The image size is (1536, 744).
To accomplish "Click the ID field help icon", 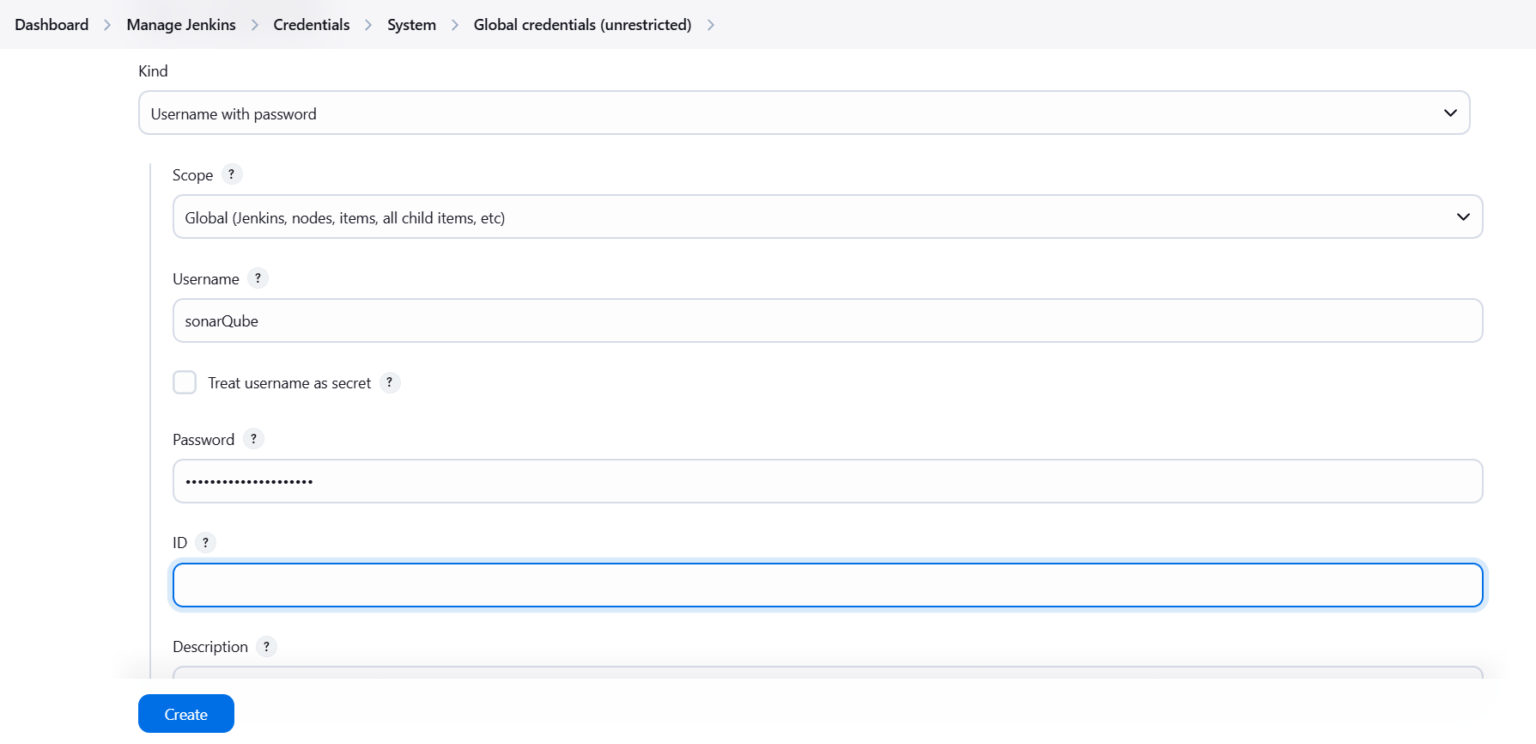I will (x=206, y=542).
